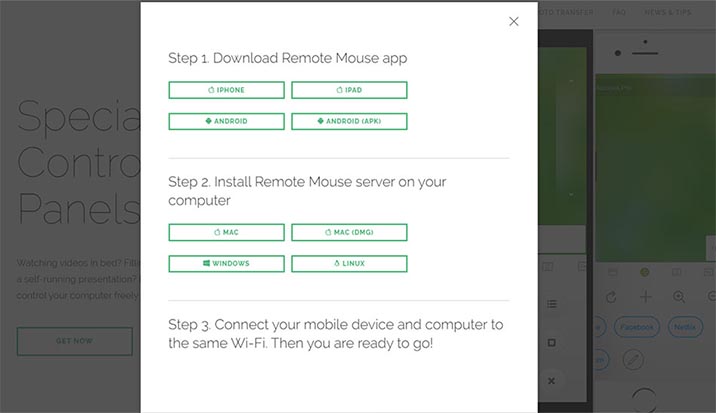Select the Windows server download

(226, 264)
